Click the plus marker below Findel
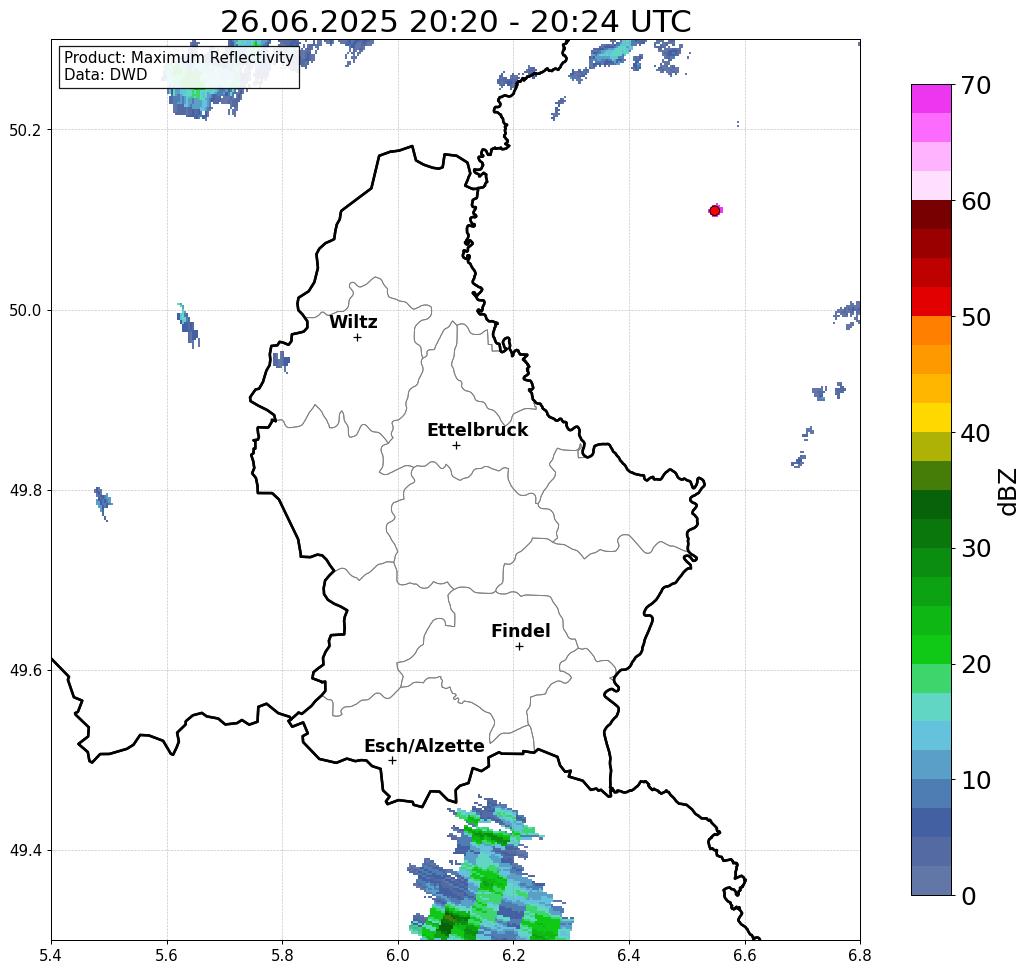Image resolution: width=1029 pixels, height=973 pixels. point(519,646)
